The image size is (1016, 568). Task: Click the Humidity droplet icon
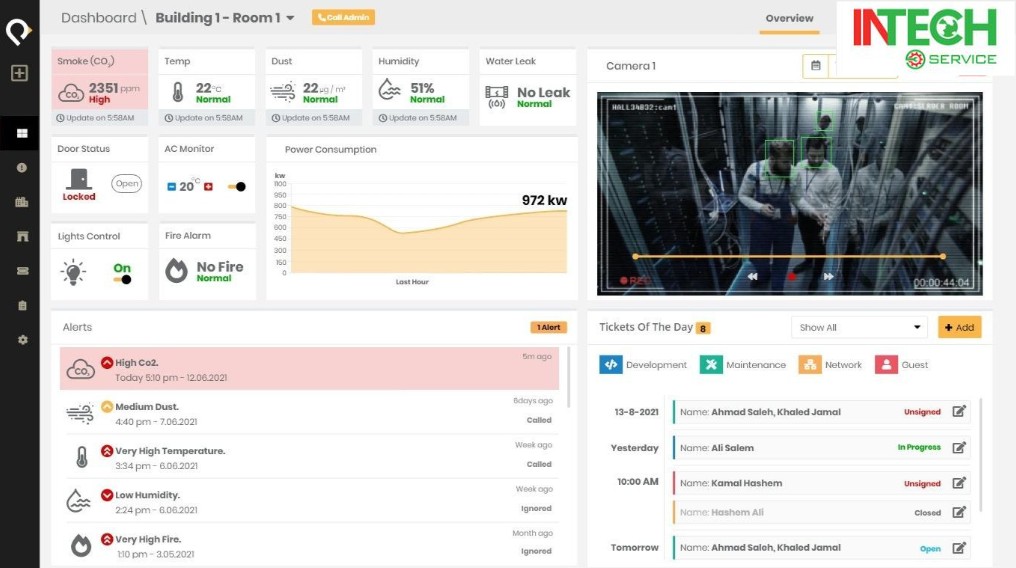click(x=389, y=90)
